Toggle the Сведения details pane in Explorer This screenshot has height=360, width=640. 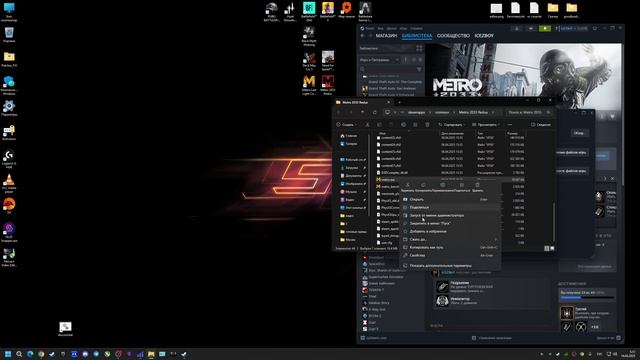pos(541,124)
